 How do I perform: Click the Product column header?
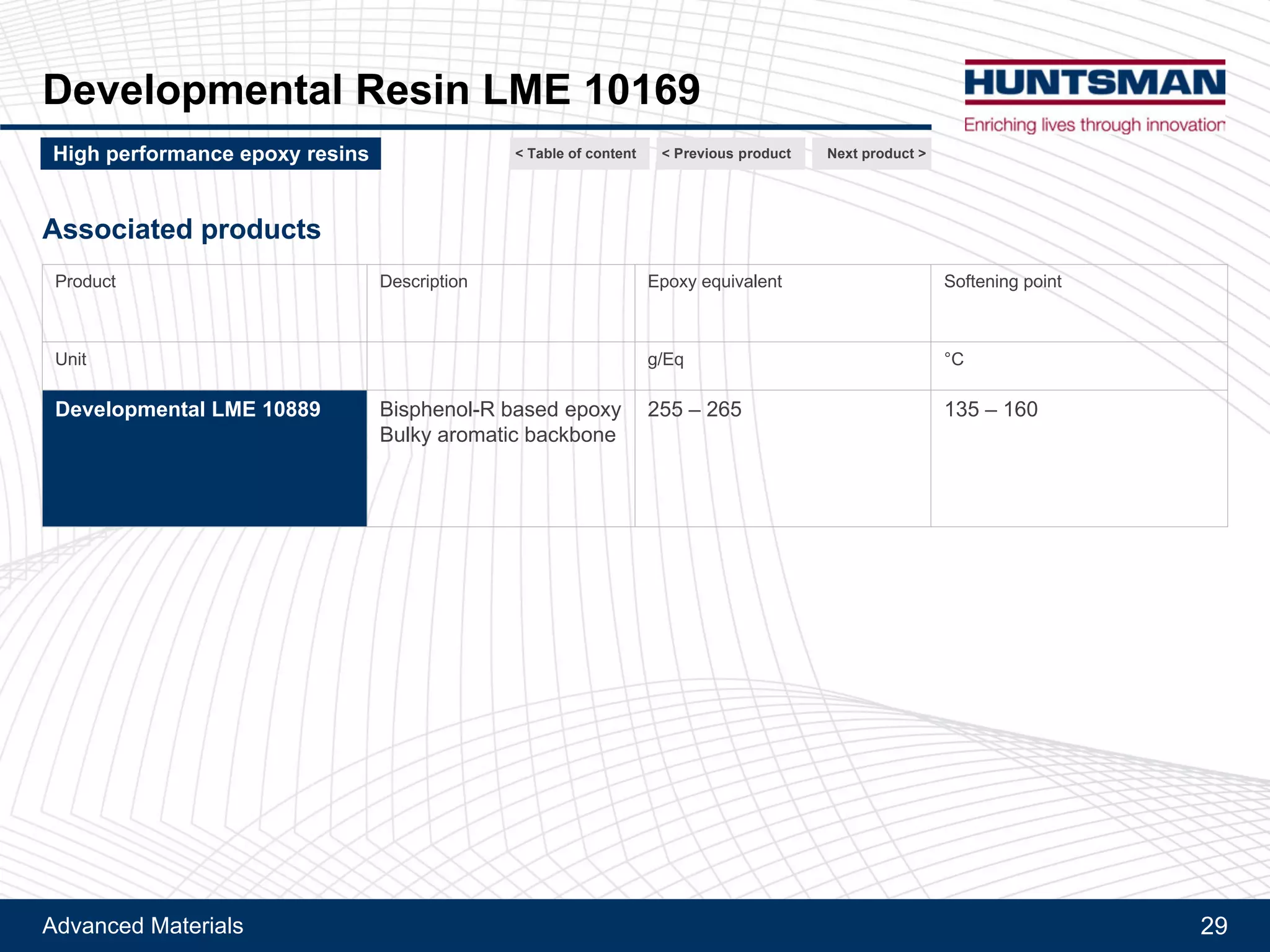point(86,281)
